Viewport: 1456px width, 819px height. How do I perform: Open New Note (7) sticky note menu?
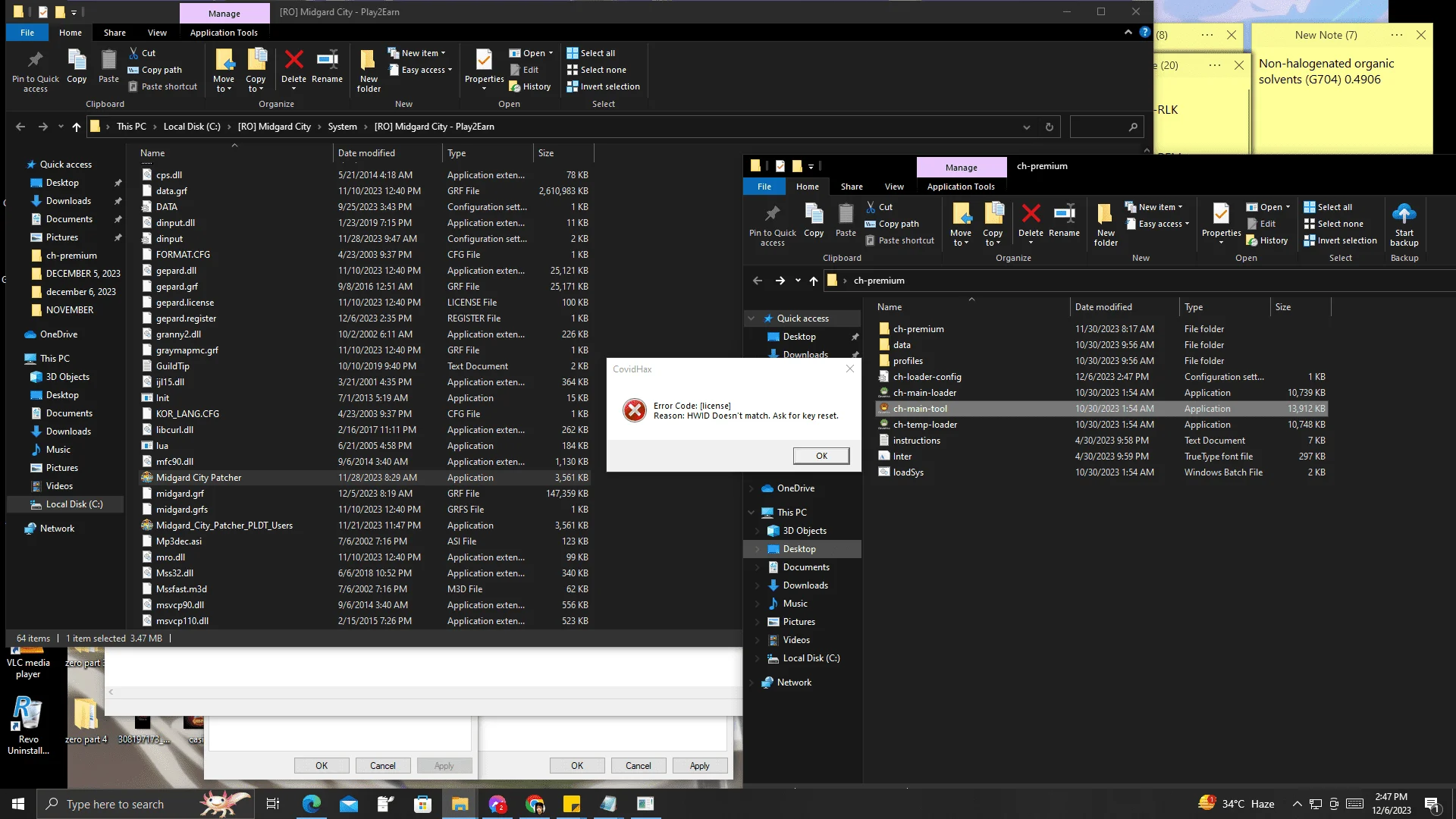[1397, 35]
